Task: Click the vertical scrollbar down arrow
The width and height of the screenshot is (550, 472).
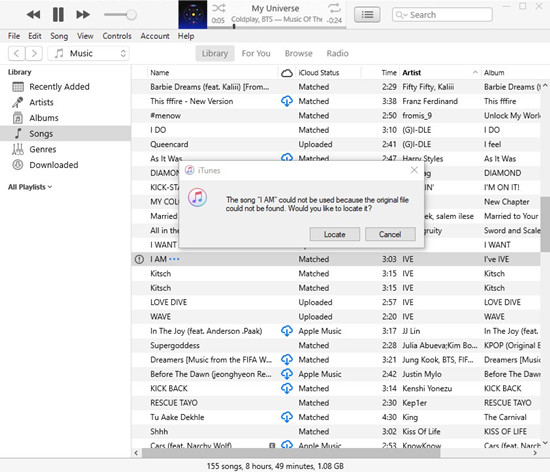Action: (x=545, y=443)
